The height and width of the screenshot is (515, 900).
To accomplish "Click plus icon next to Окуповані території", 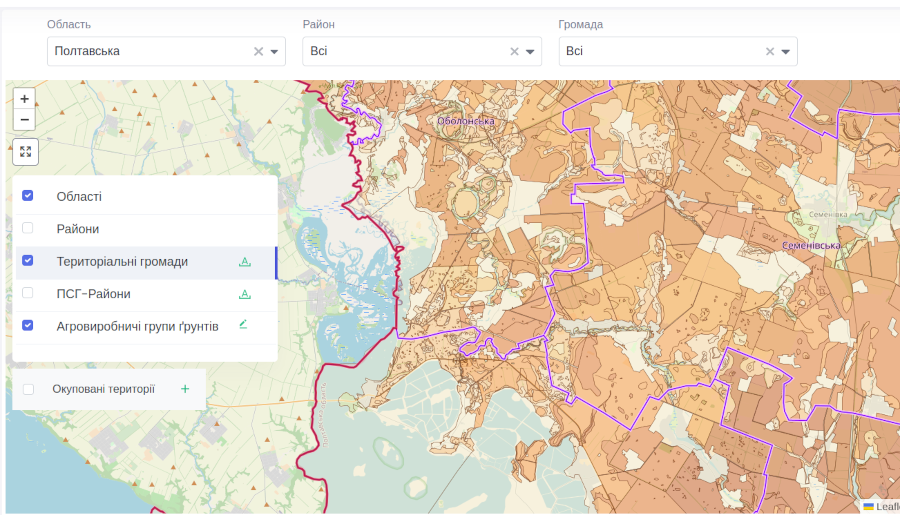I will 185,389.
